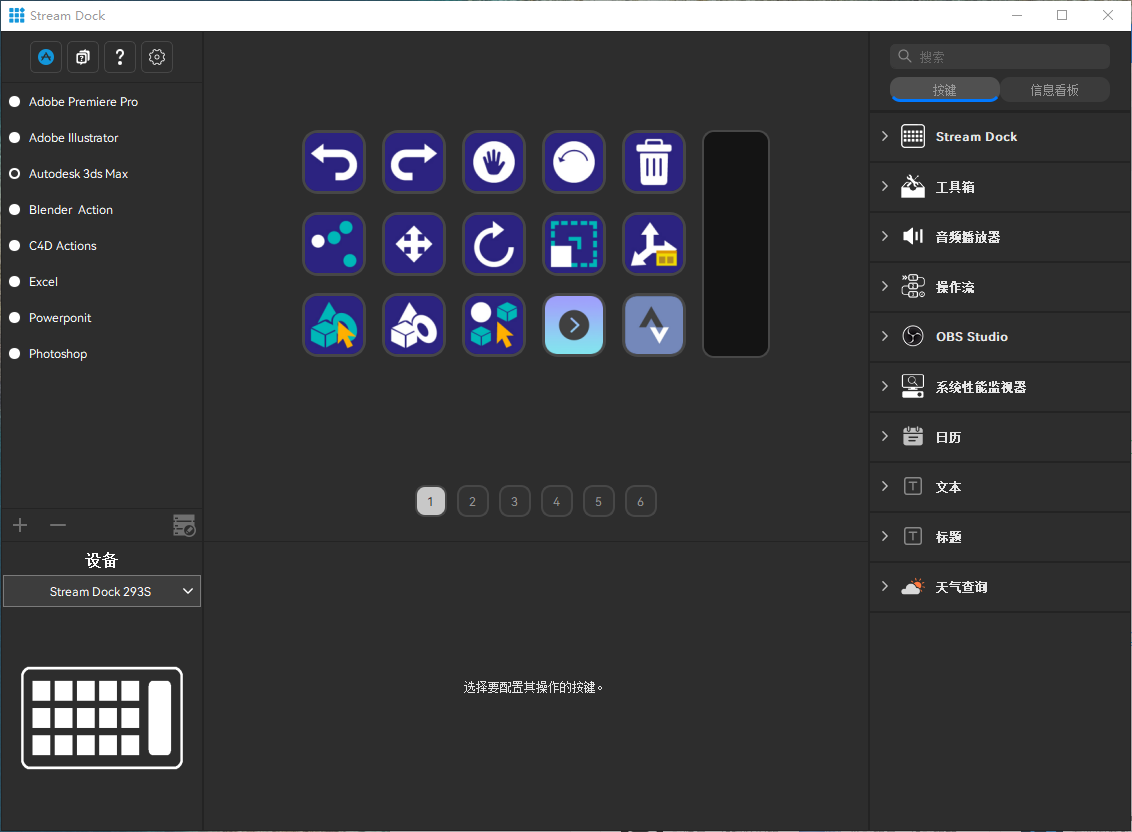This screenshot has height=832, width=1132.
Task: Click the 搜索 search field
Action: tap(1000, 56)
